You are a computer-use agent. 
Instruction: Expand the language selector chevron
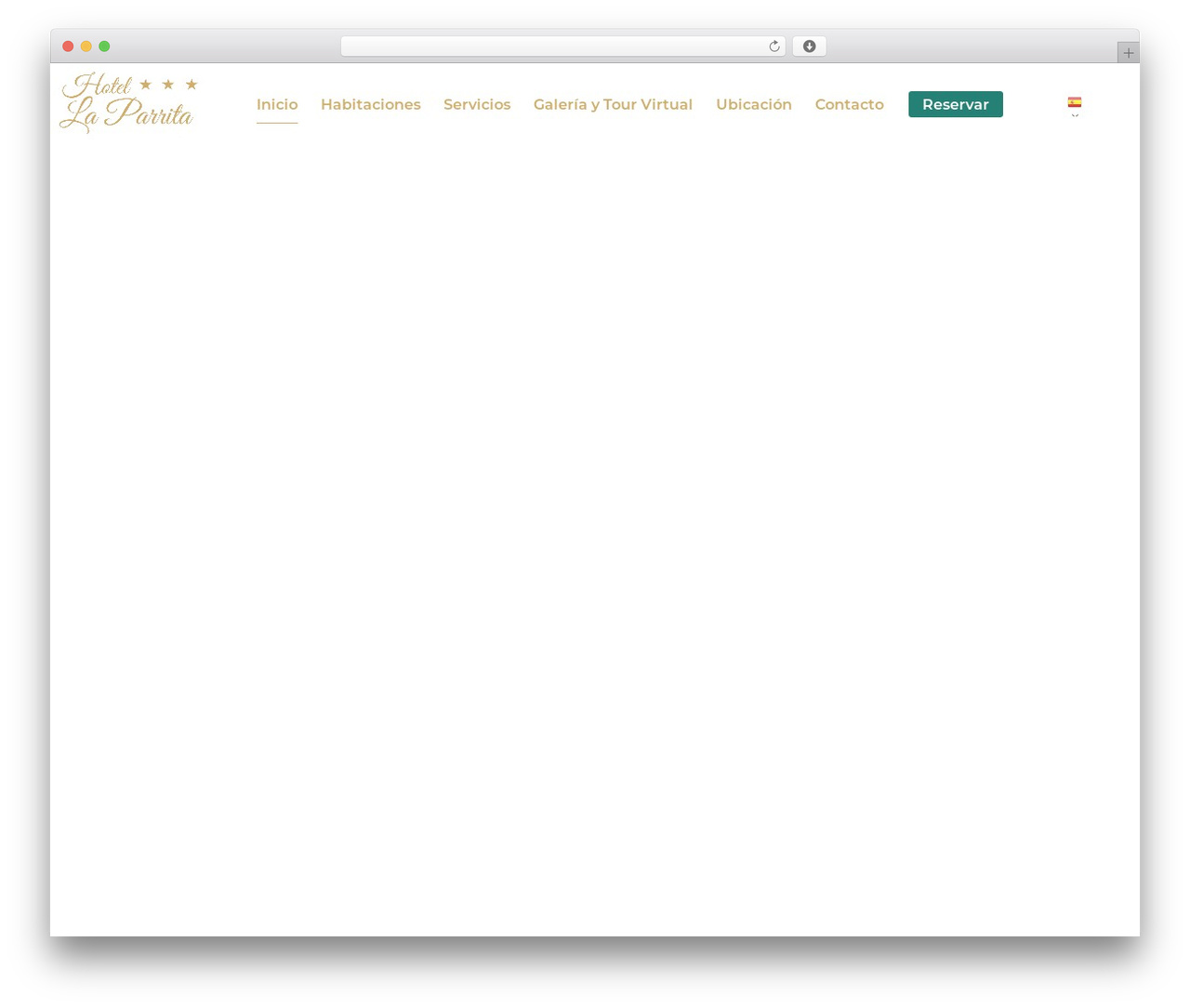(x=1075, y=115)
